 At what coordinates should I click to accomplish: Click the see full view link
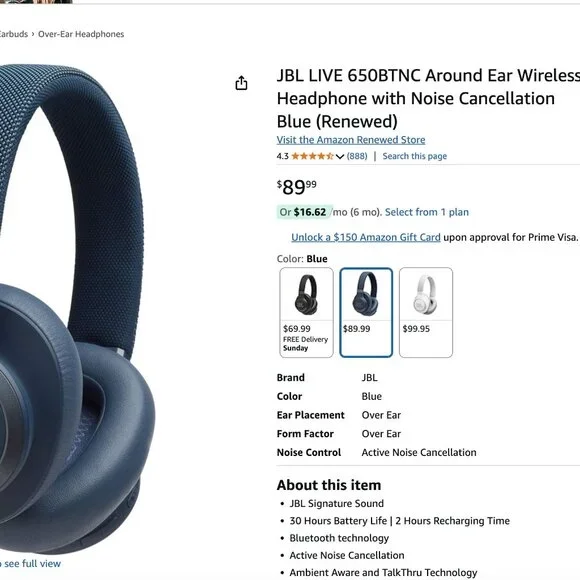coord(30,563)
